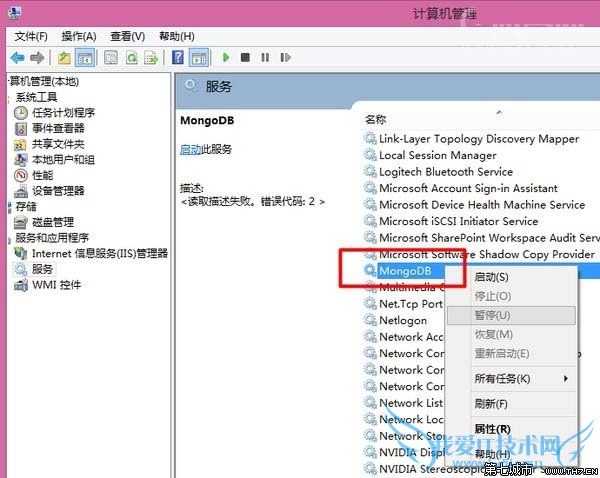Click the 启动 link to start MongoDB
600x478 pixels.
[191, 149]
